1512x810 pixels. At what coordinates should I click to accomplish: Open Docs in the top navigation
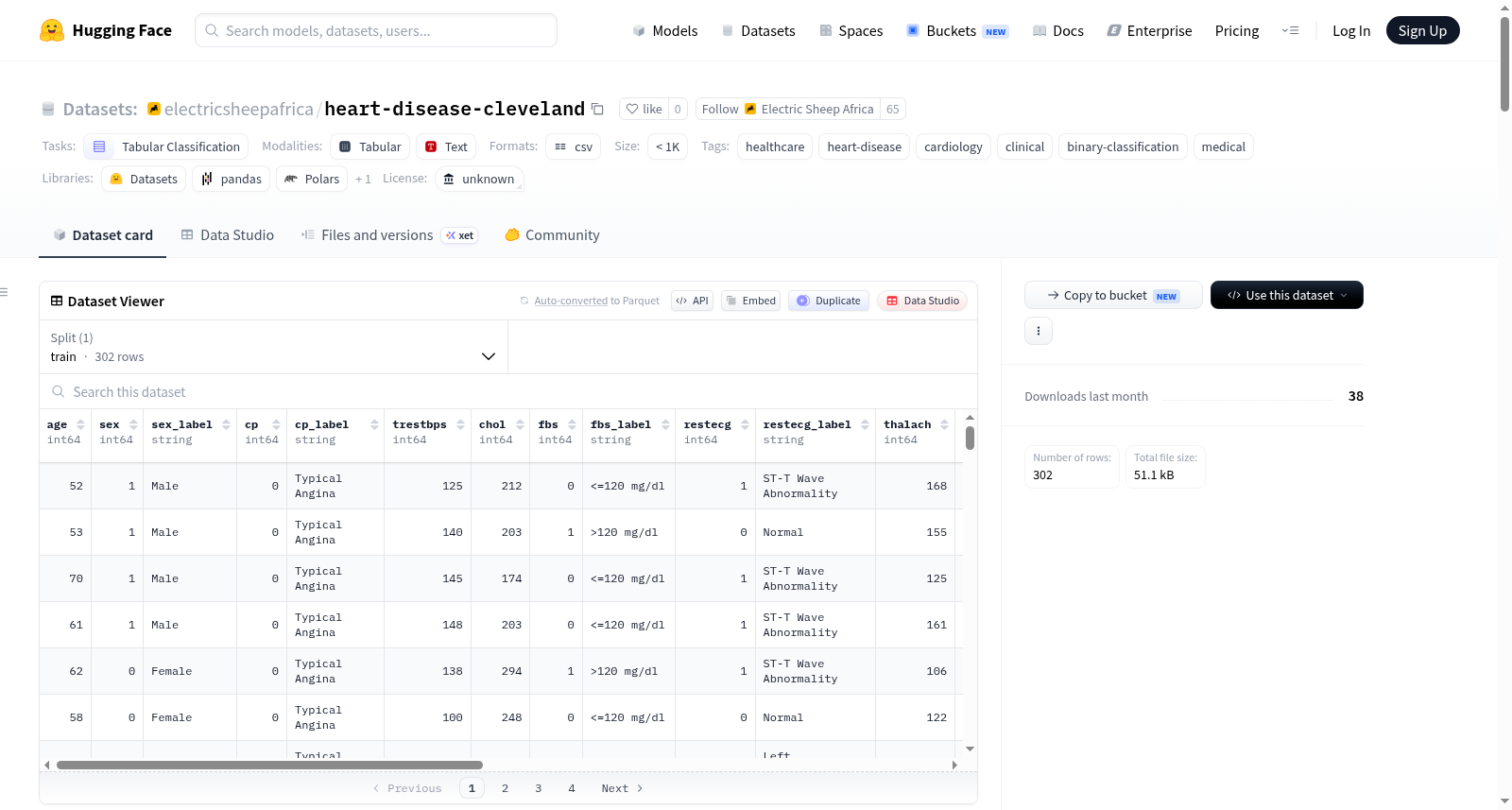[x=1058, y=30]
